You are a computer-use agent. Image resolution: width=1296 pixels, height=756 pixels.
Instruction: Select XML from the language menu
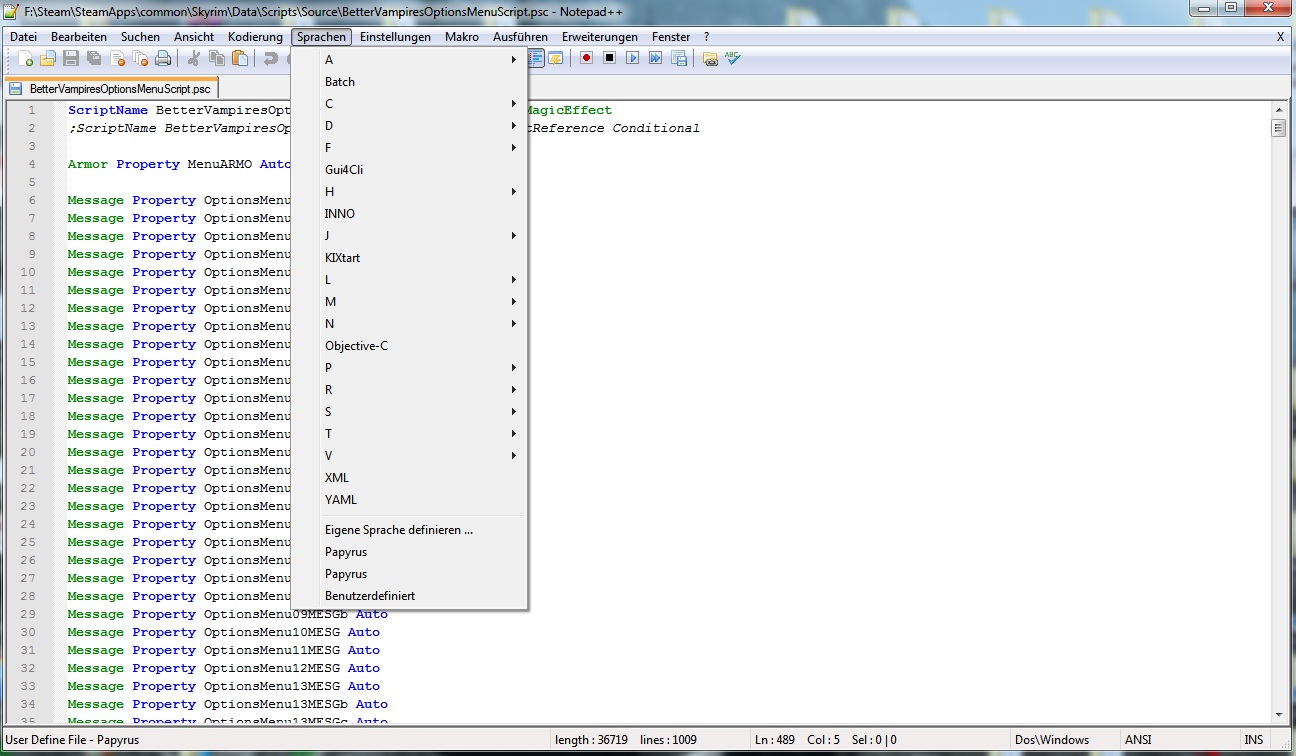(x=337, y=478)
